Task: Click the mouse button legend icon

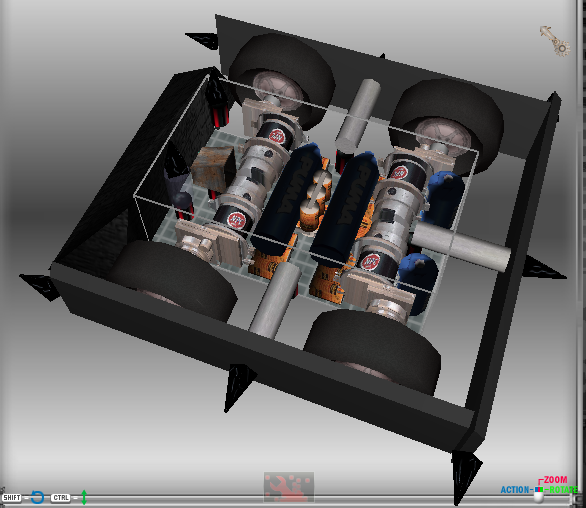Action: coord(539,494)
